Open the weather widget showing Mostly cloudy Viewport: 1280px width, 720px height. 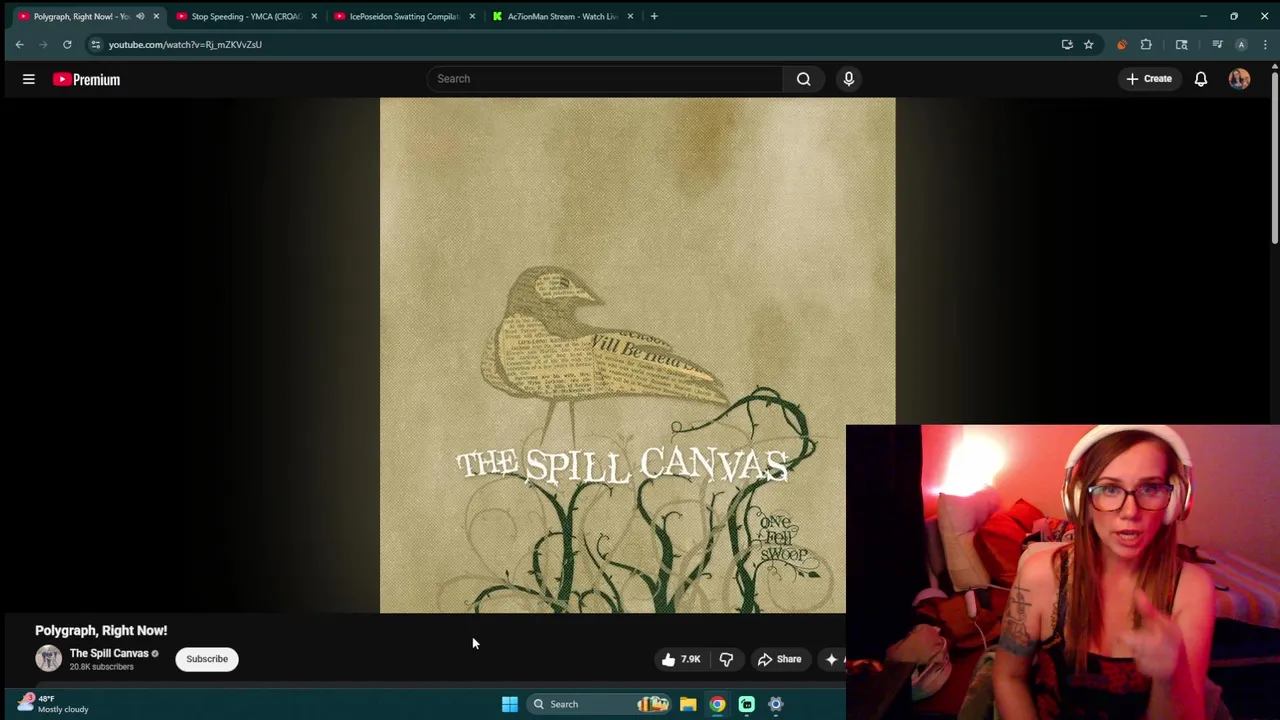coord(54,704)
